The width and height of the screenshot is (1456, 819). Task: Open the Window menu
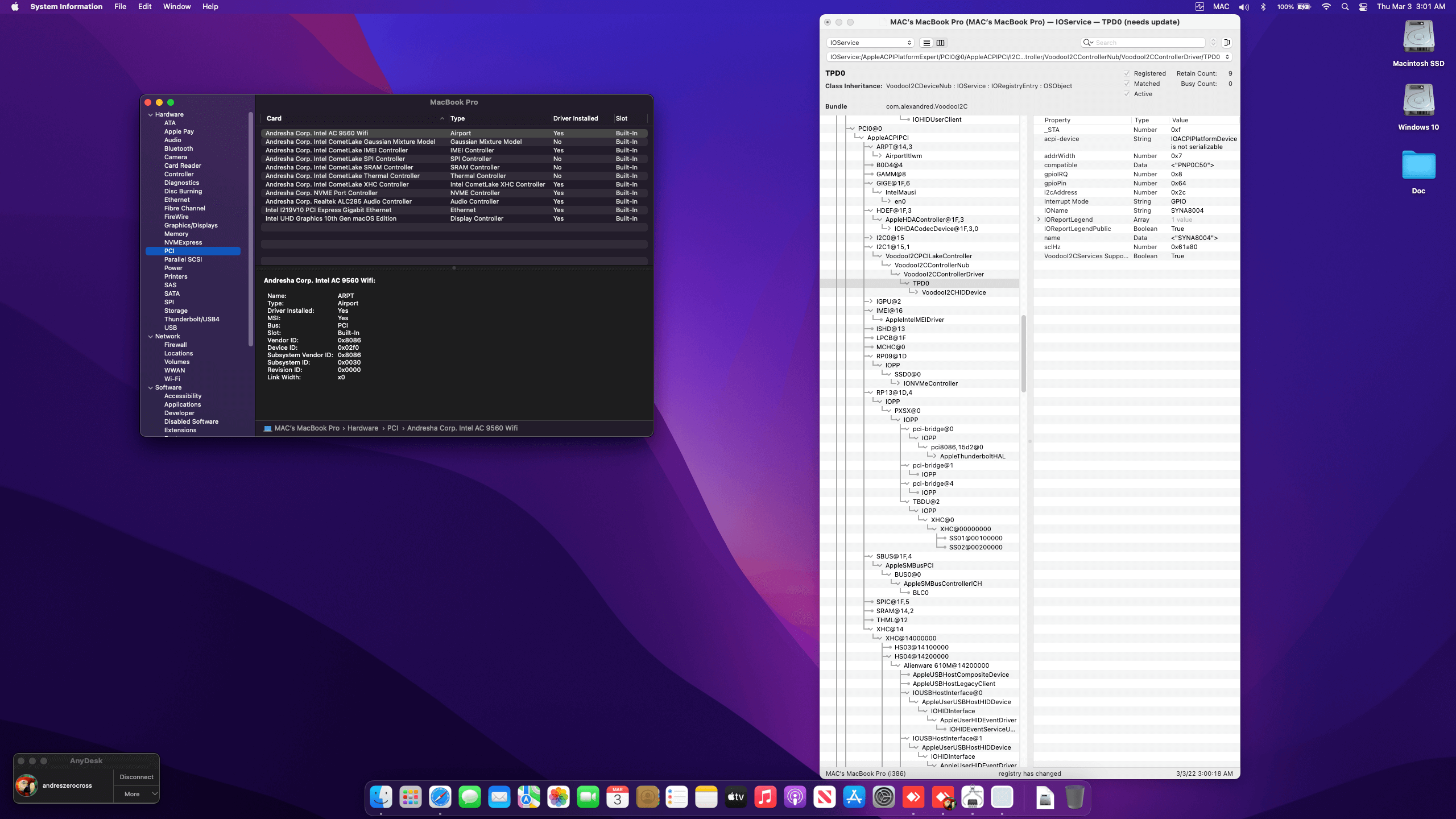coord(176,7)
